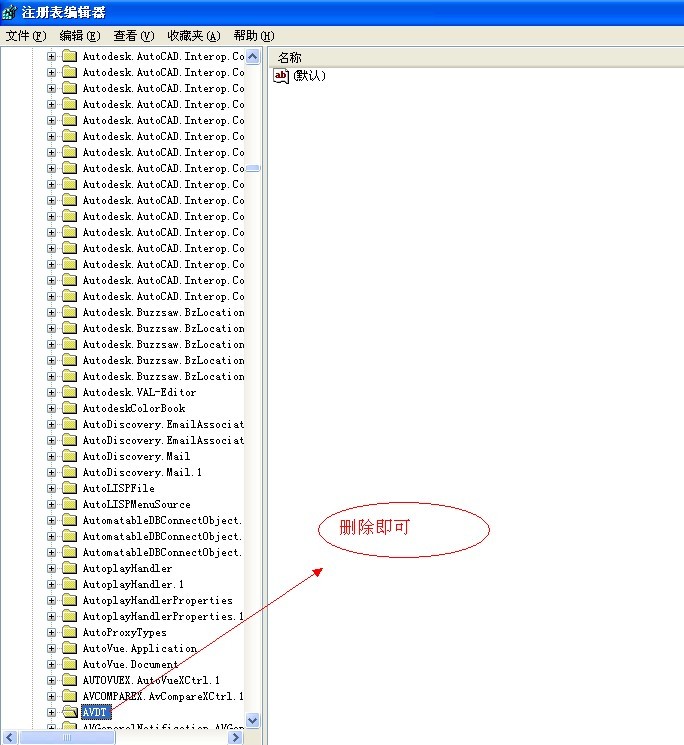This screenshot has width=684, height=745.
Task: Click folder icon of AutoplayHandlerProperties
Action: 70,600
